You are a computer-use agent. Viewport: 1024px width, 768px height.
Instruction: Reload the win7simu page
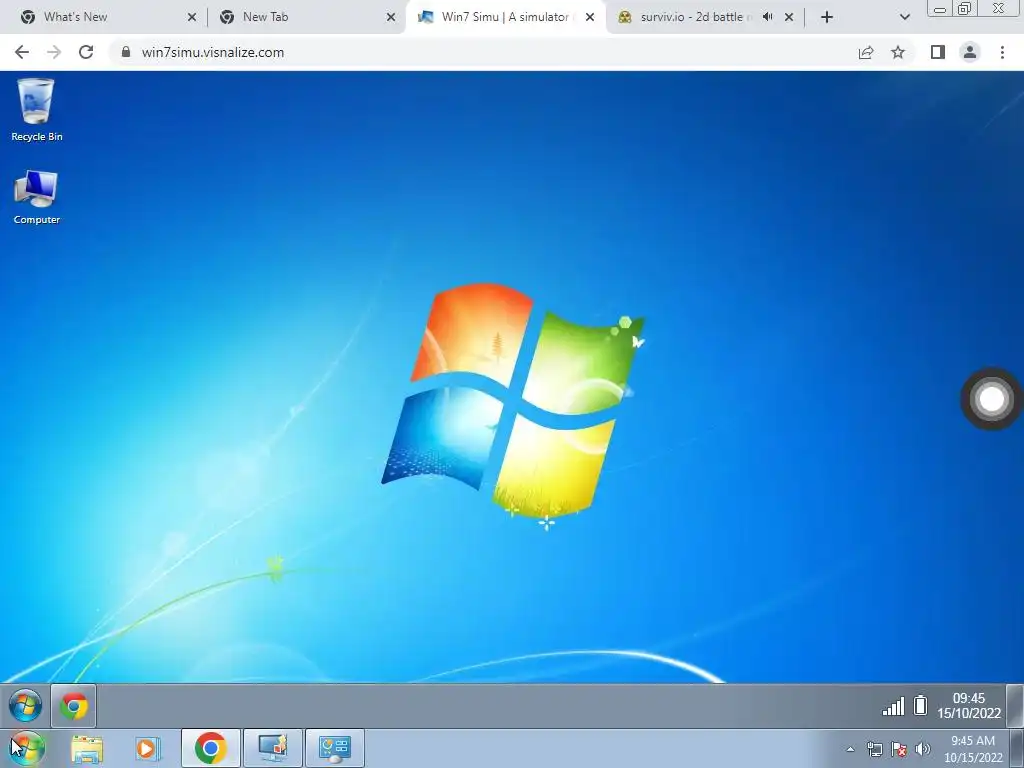click(x=86, y=52)
